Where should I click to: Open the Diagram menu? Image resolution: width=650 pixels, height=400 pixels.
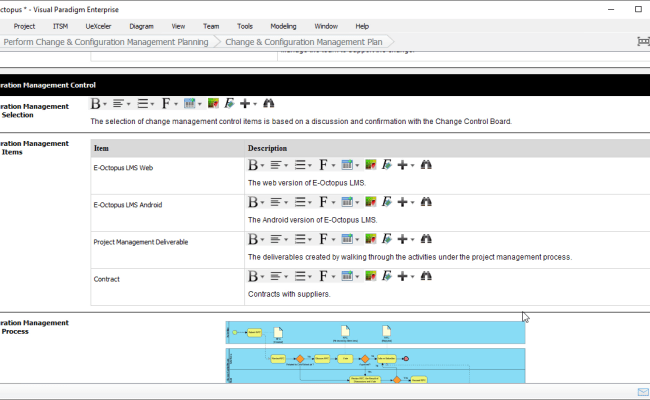(x=141, y=27)
